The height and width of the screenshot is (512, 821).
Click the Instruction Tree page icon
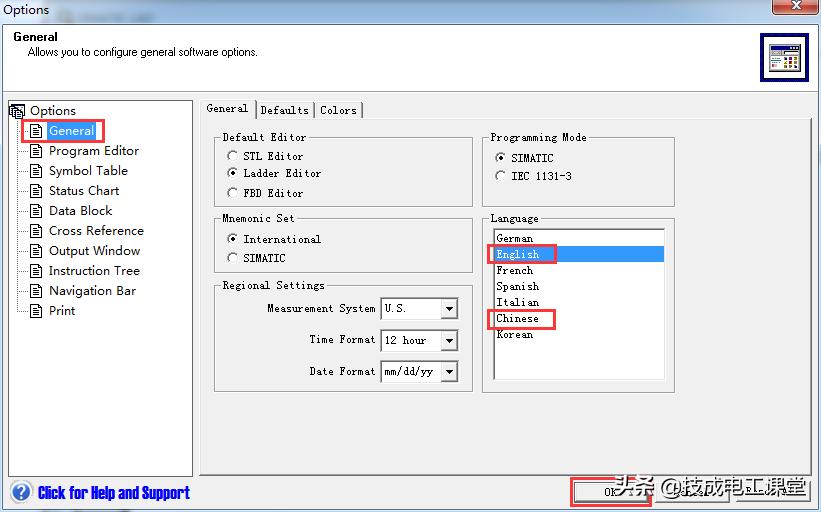pos(36,271)
